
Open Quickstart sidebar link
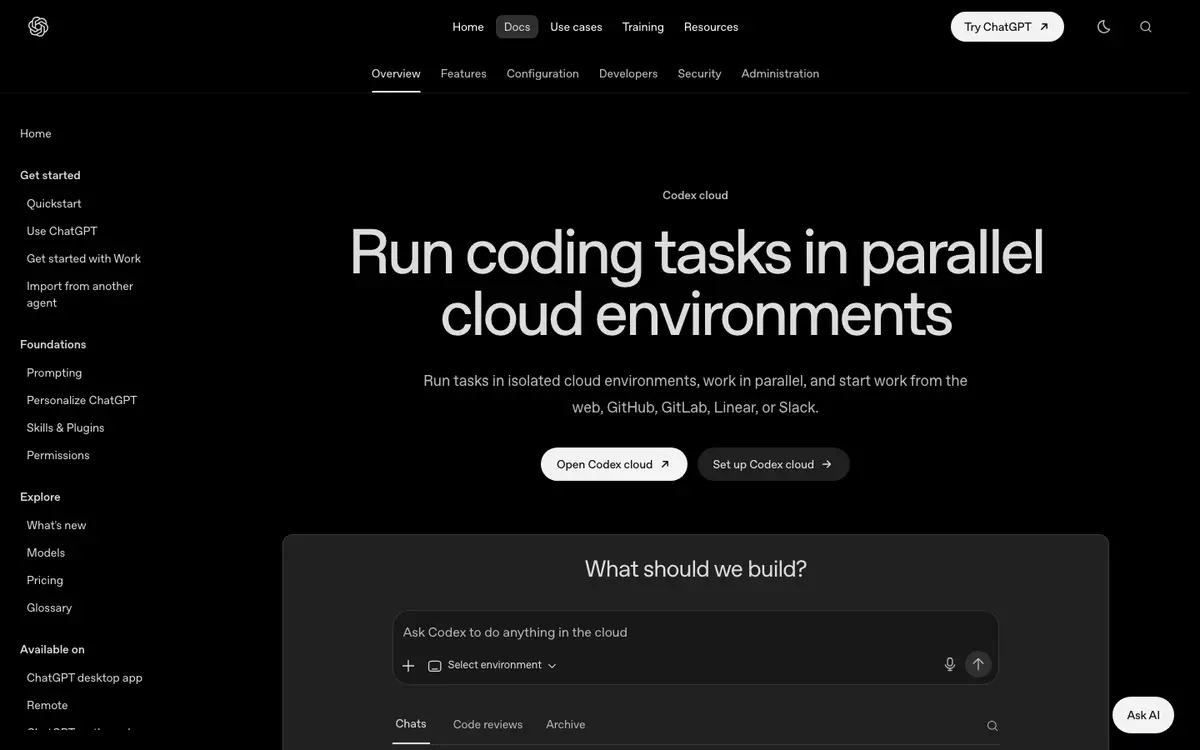pos(54,204)
